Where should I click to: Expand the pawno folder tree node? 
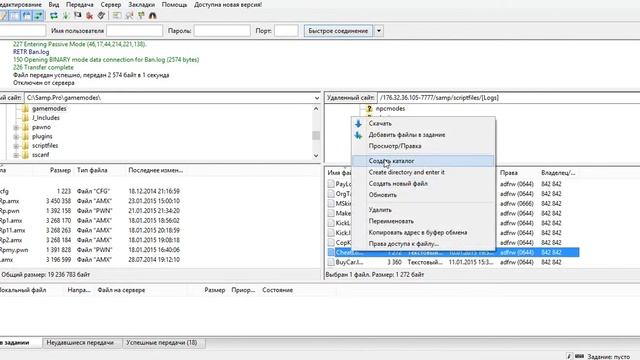click(16, 127)
